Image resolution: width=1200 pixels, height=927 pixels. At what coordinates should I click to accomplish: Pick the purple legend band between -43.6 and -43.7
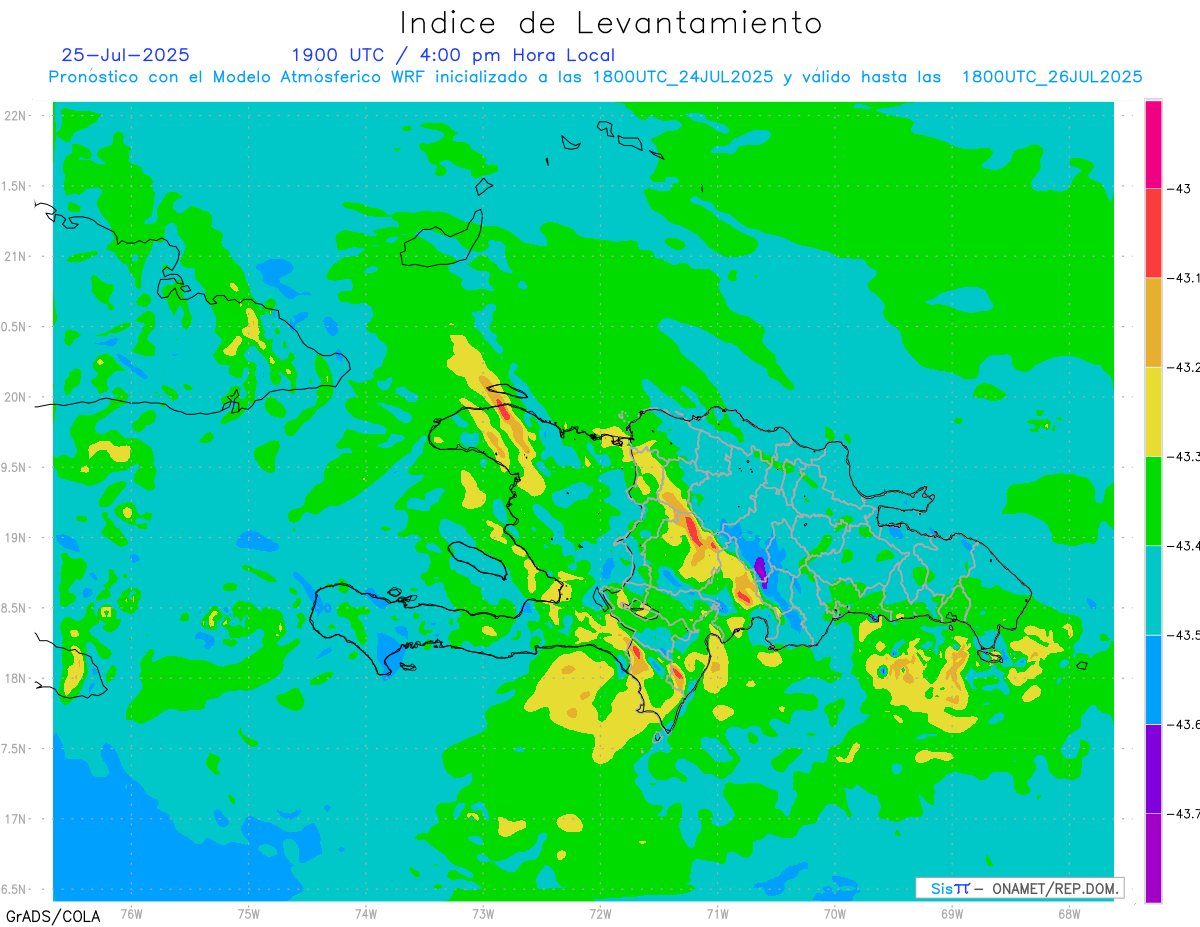[x=1153, y=768]
